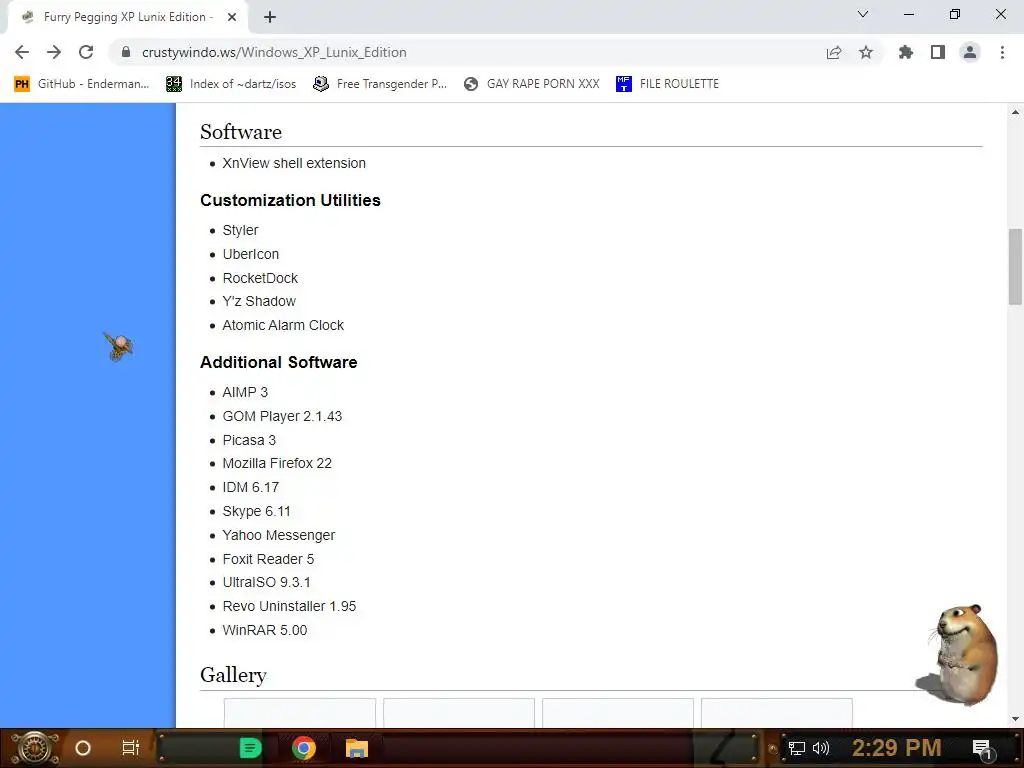
Task: Click the AIMP 3 list item
Action: tap(245, 392)
